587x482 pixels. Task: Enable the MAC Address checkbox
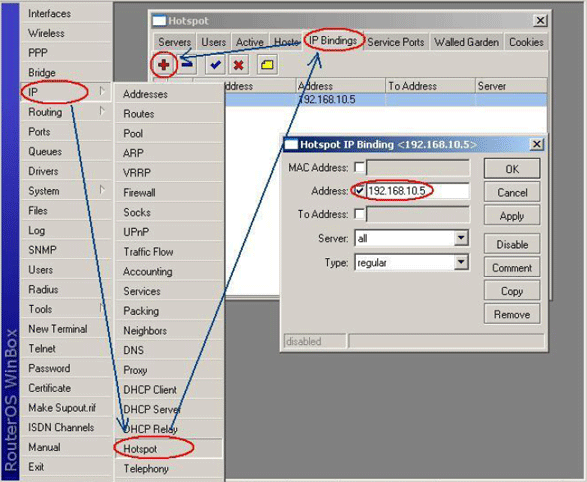[359, 167]
